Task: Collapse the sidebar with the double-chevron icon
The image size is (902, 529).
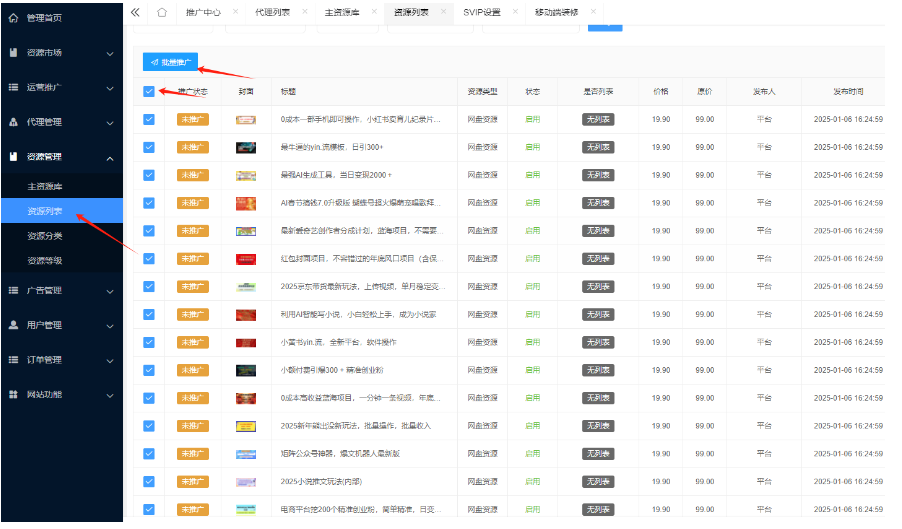Action: click(x=135, y=12)
